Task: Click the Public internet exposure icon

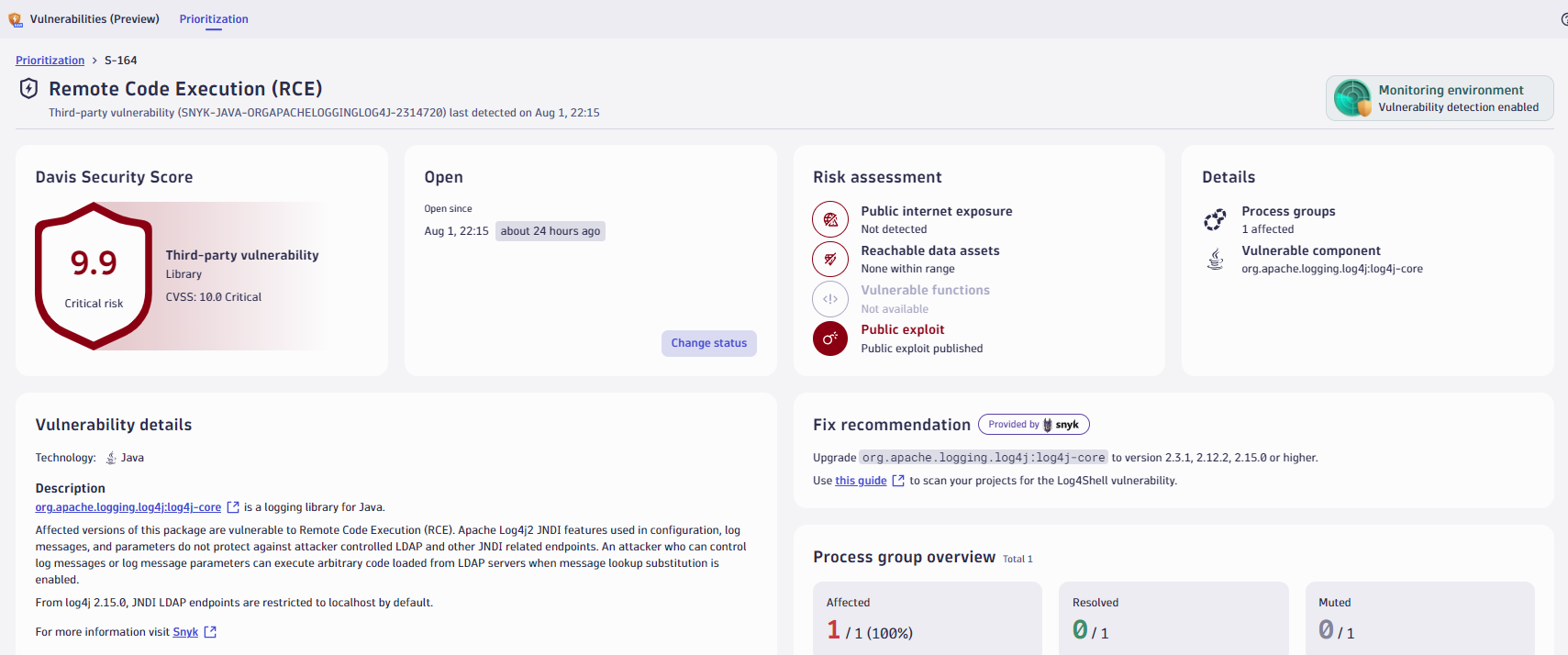Action: [x=829, y=219]
